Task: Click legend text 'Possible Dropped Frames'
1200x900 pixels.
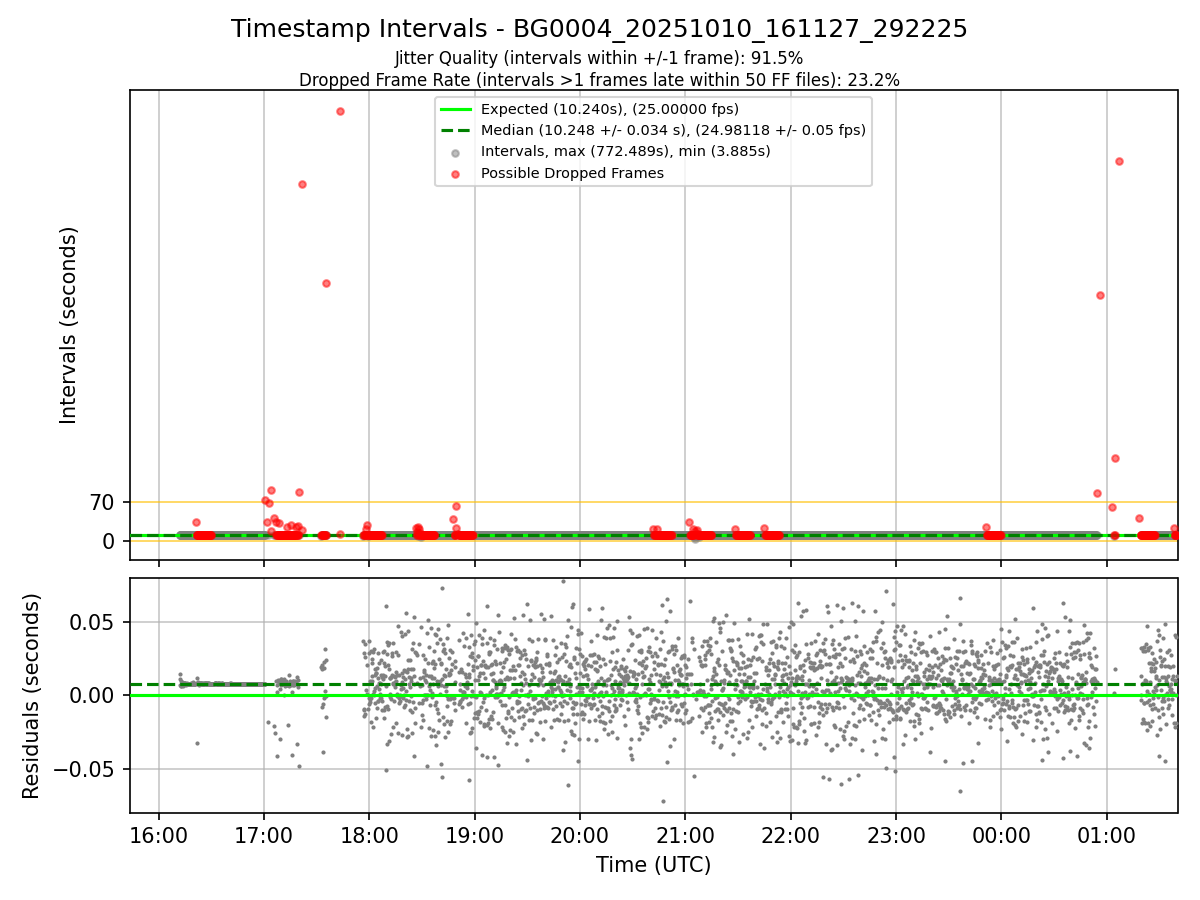Action: pyautogui.click(x=572, y=173)
